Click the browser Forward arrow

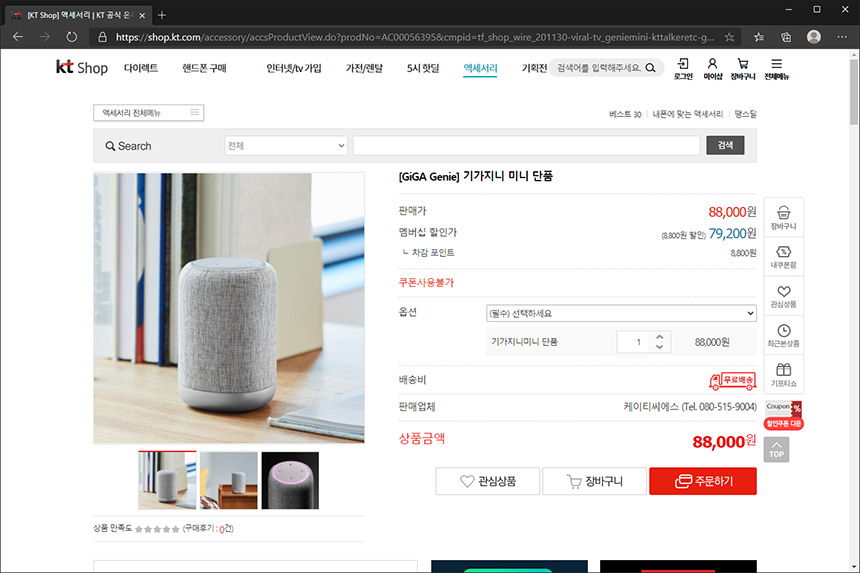[45, 37]
